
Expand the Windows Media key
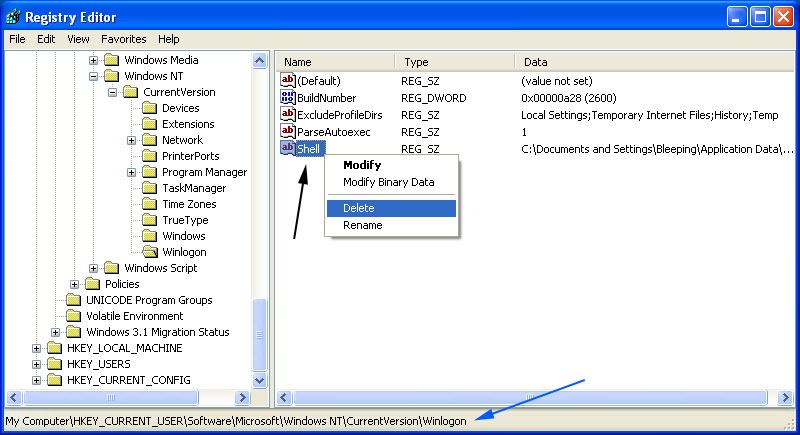point(93,60)
